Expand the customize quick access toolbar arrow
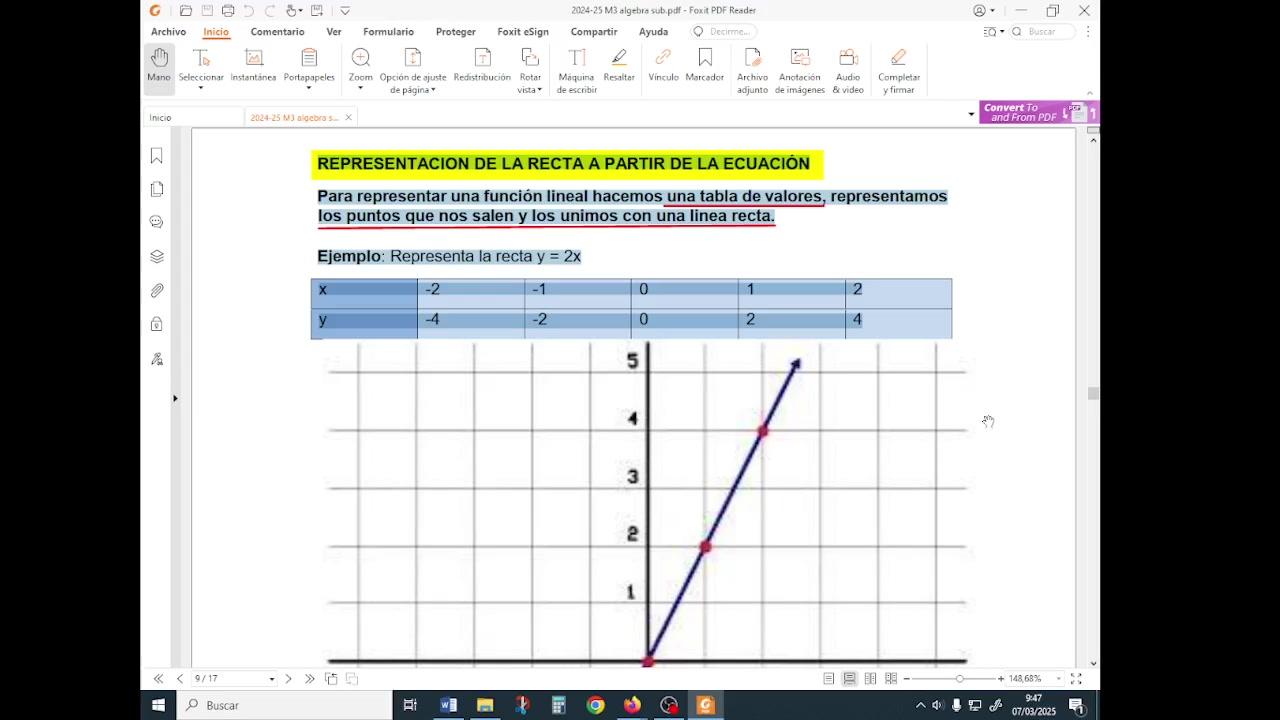Viewport: 1280px width, 720px height. point(345,11)
